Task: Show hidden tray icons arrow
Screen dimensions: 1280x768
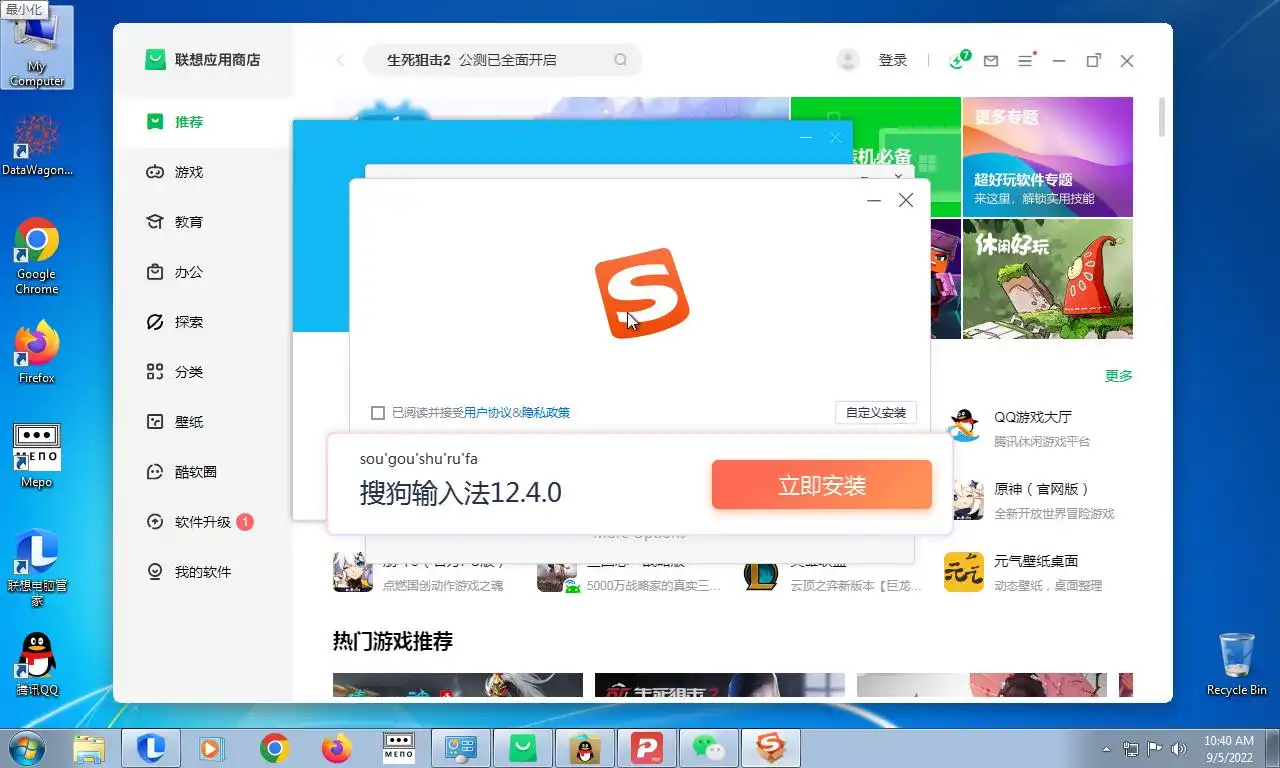Action: point(1106,748)
